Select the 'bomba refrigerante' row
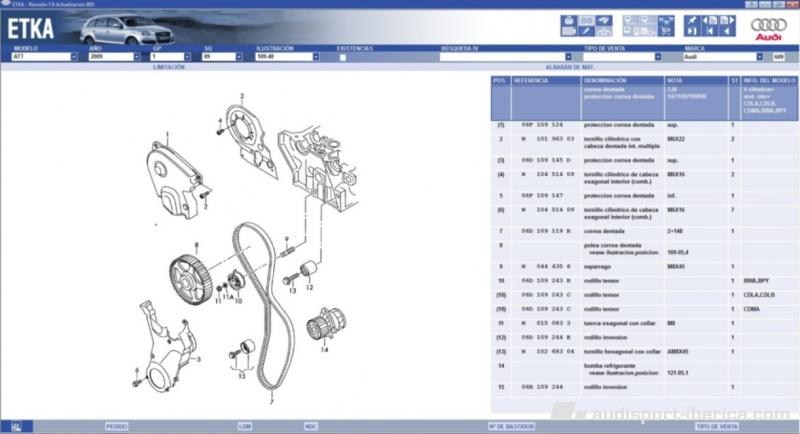This screenshot has width=800, height=434. [x=644, y=369]
